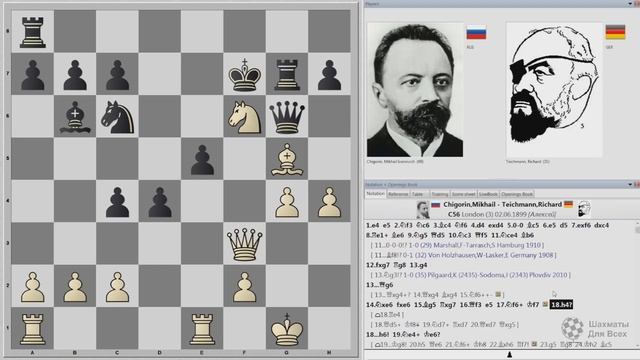Click the German flag in notation header

point(569,204)
